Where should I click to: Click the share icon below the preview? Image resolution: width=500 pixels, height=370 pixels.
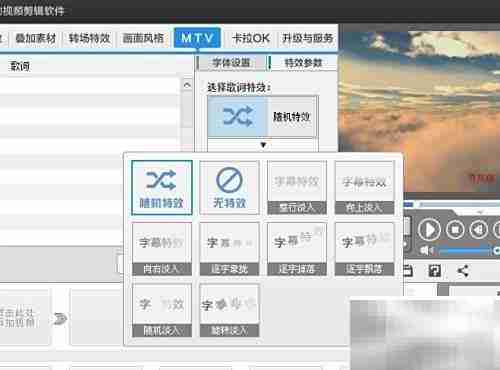tap(463, 271)
